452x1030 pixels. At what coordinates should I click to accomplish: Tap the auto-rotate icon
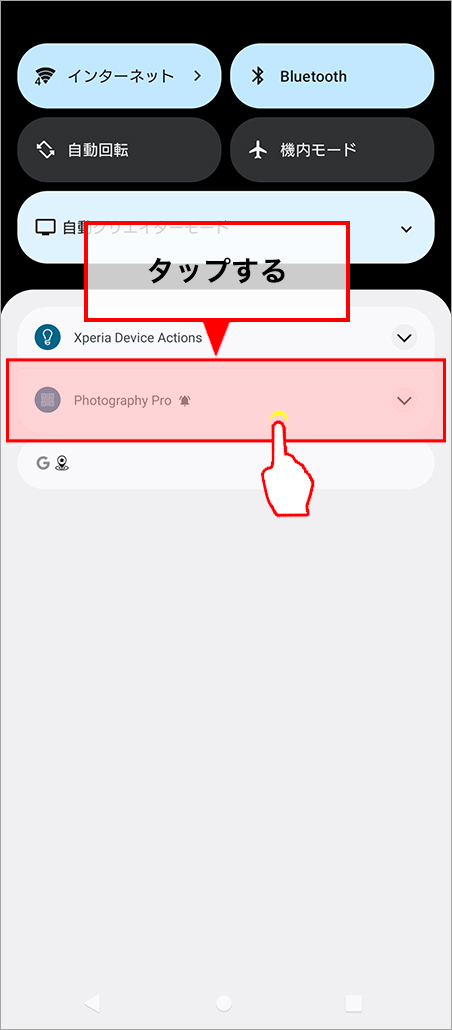[x=45, y=150]
